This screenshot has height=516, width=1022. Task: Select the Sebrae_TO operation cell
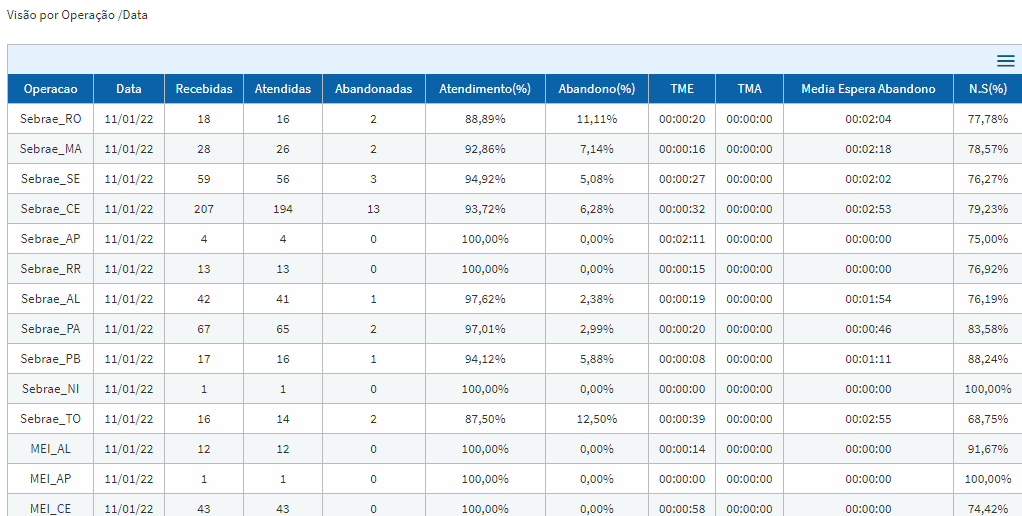51,419
